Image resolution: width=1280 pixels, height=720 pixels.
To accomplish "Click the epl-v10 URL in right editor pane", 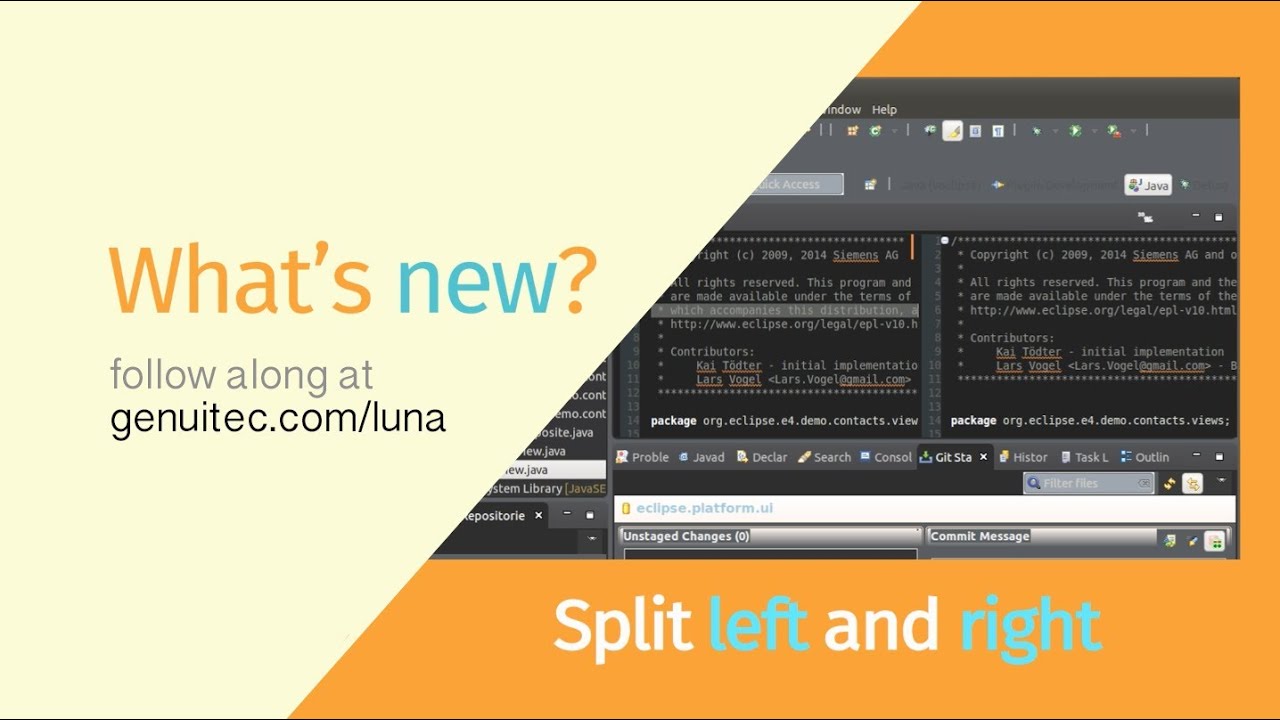I will 1104,311.
